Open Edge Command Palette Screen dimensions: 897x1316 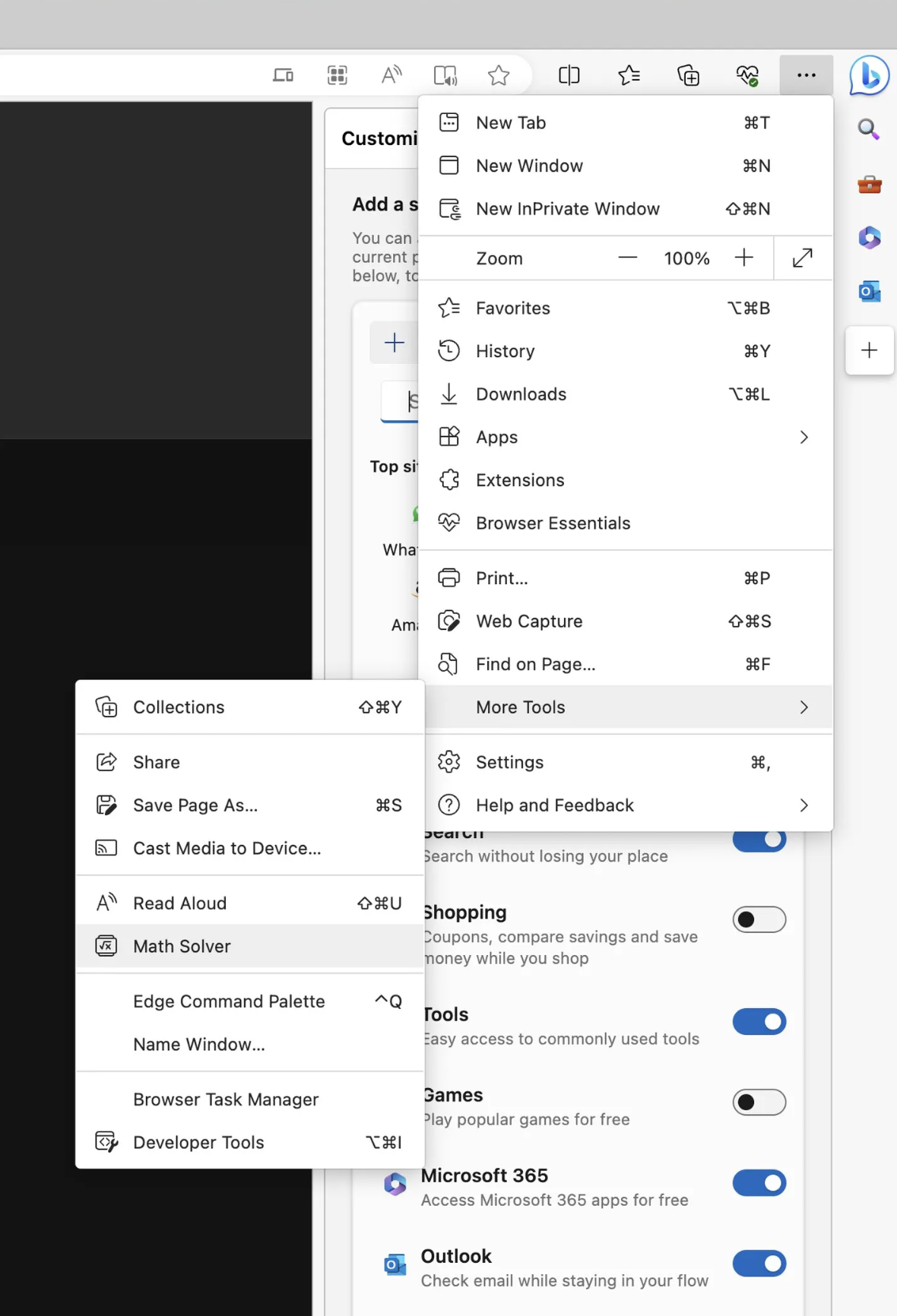(x=250, y=1001)
